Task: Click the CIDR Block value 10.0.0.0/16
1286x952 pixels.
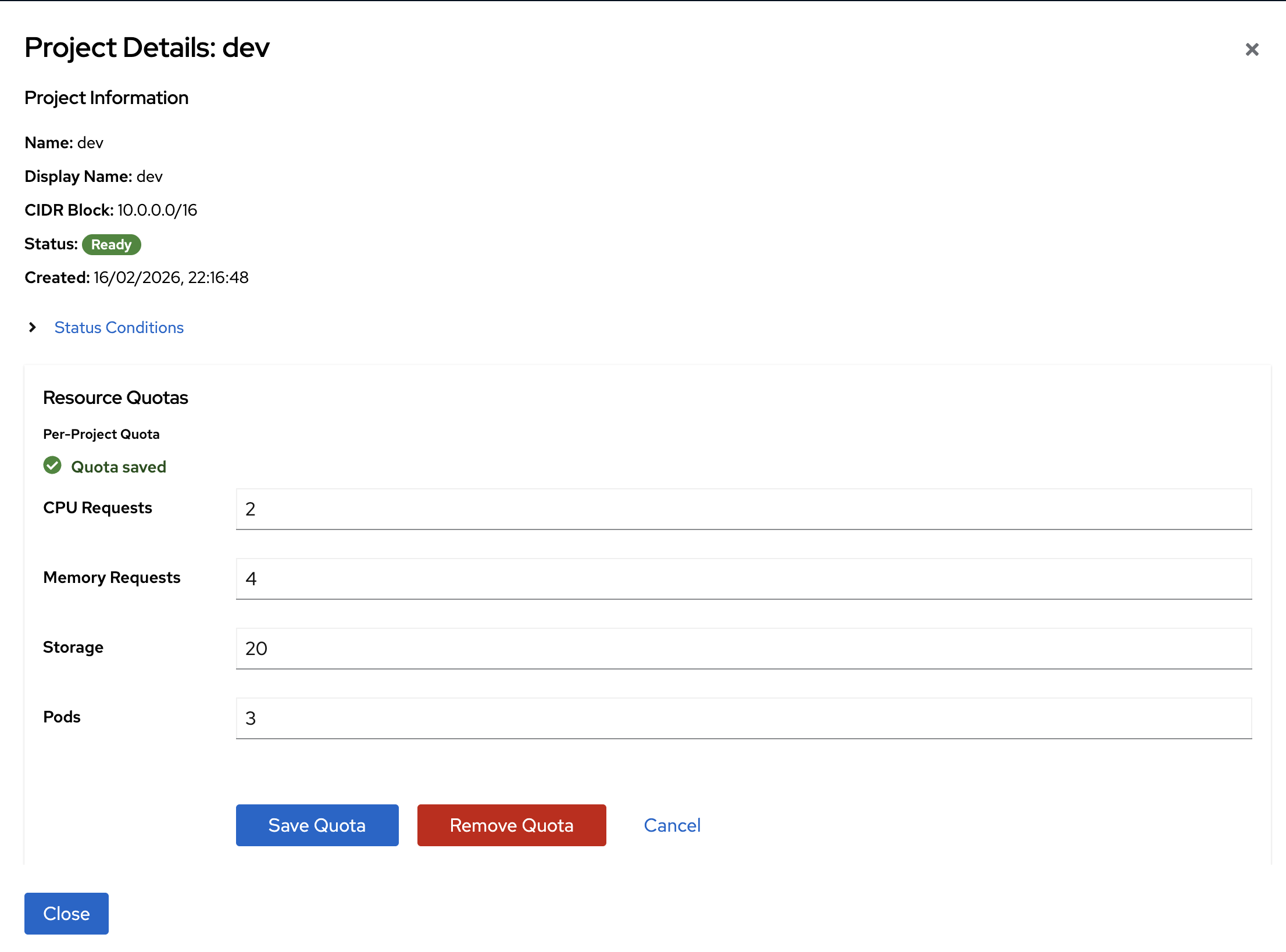Action: (x=157, y=210)
